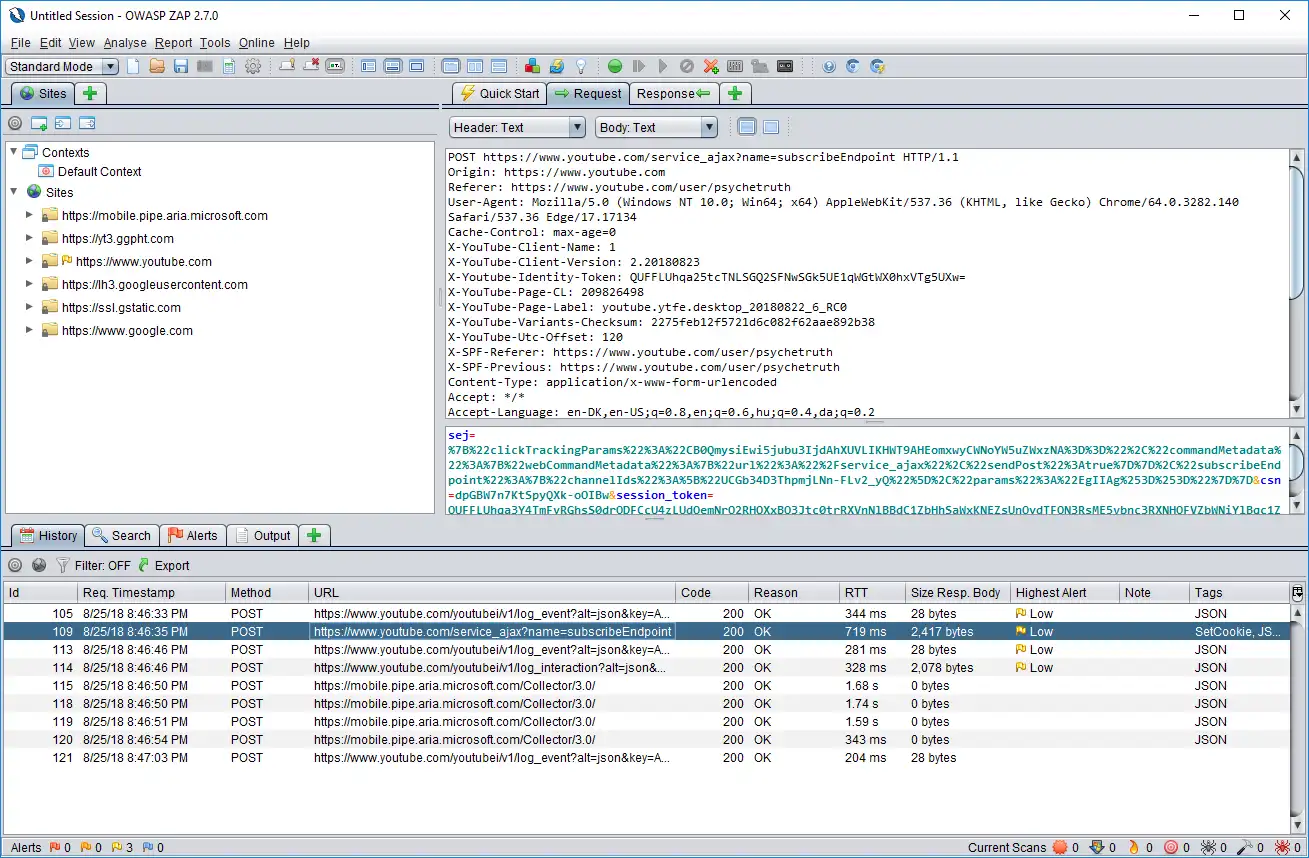The width and height of the screenshot is (1309, 858).
Task: Open the Body: Text dropdown
Action: pyautogui.click(x=657, y=127)
